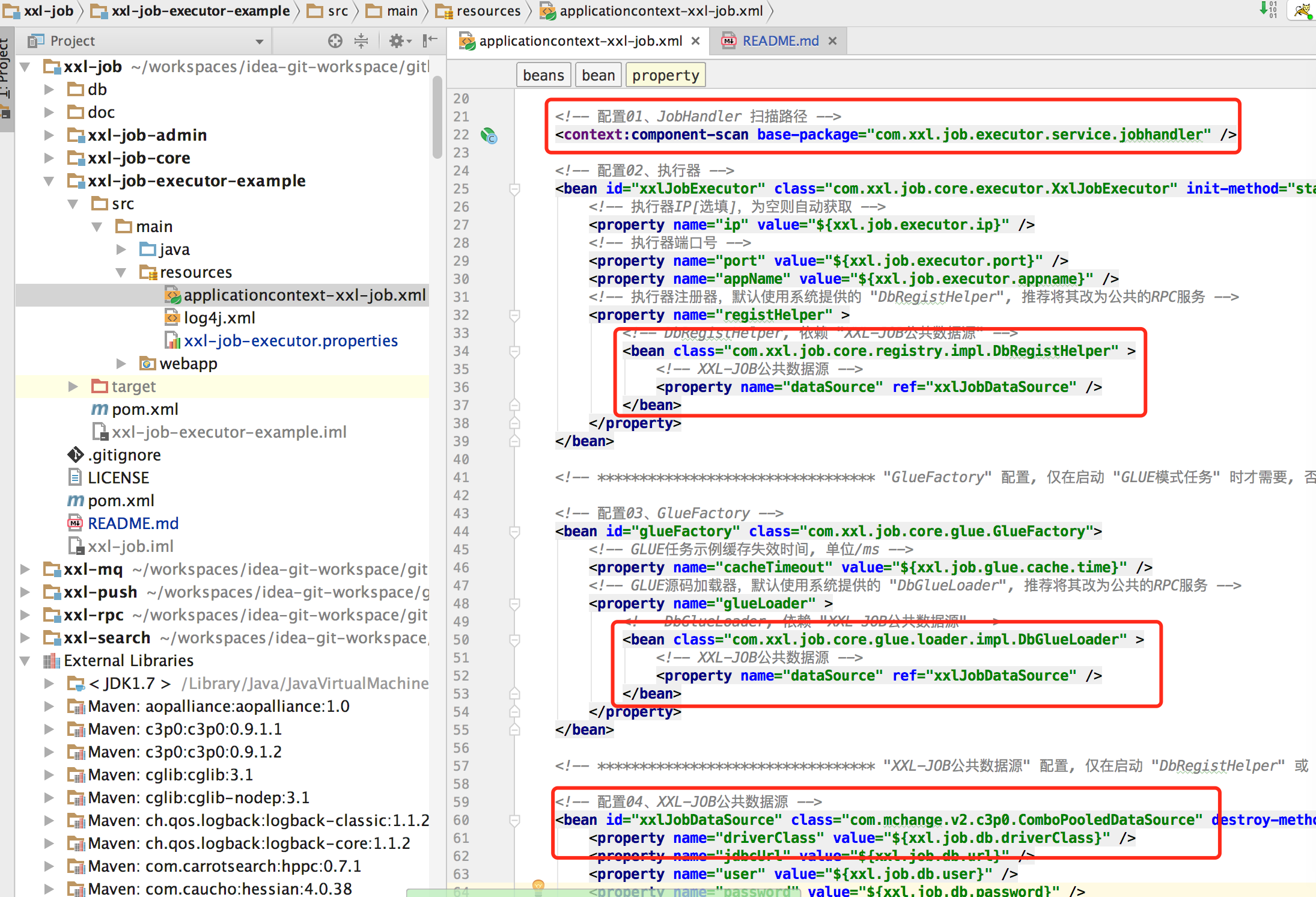Click the Project tree vertical scrollbar
The width and height of the screenshot is (1316, 897).
coord(437,117)
